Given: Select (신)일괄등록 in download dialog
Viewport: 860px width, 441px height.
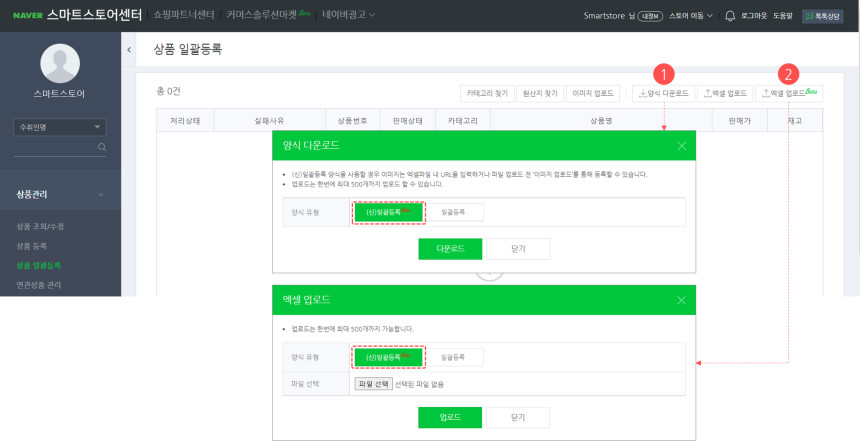Looking at the screenshot, I should (x=388, y=212).
